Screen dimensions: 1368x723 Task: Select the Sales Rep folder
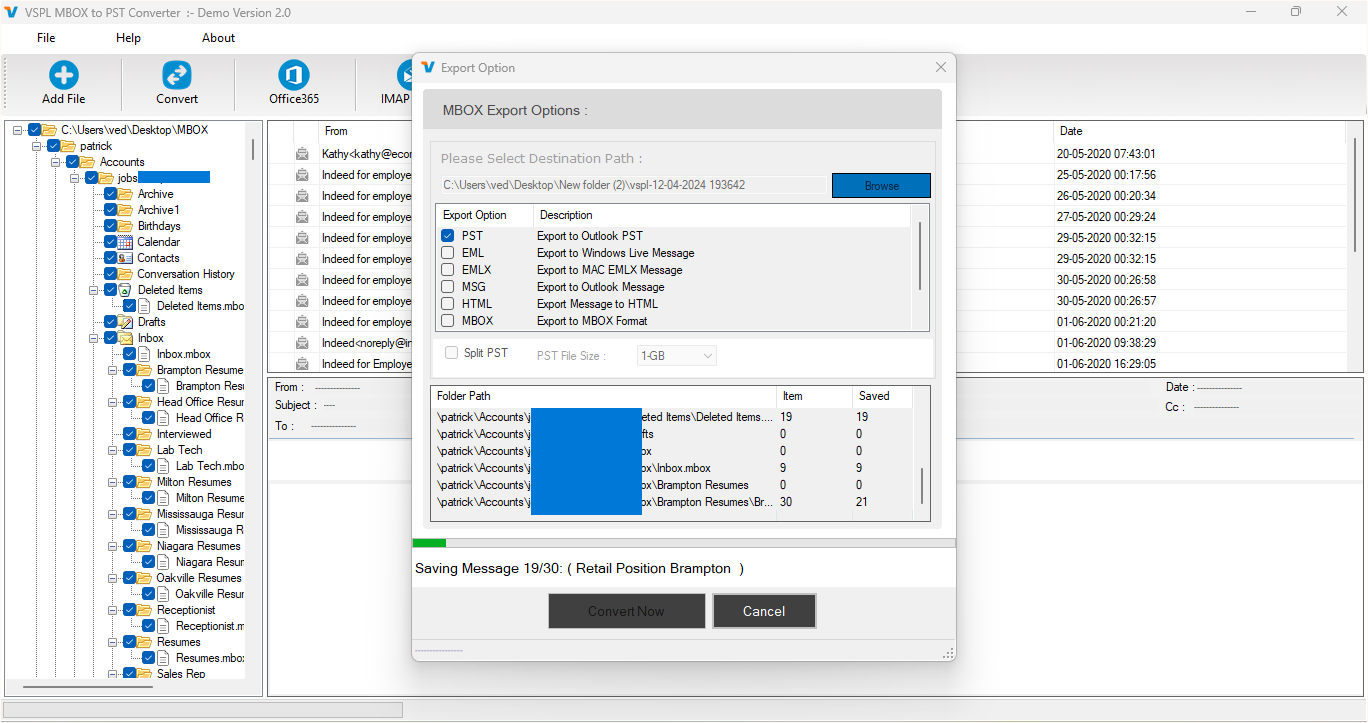coord(181,674)
